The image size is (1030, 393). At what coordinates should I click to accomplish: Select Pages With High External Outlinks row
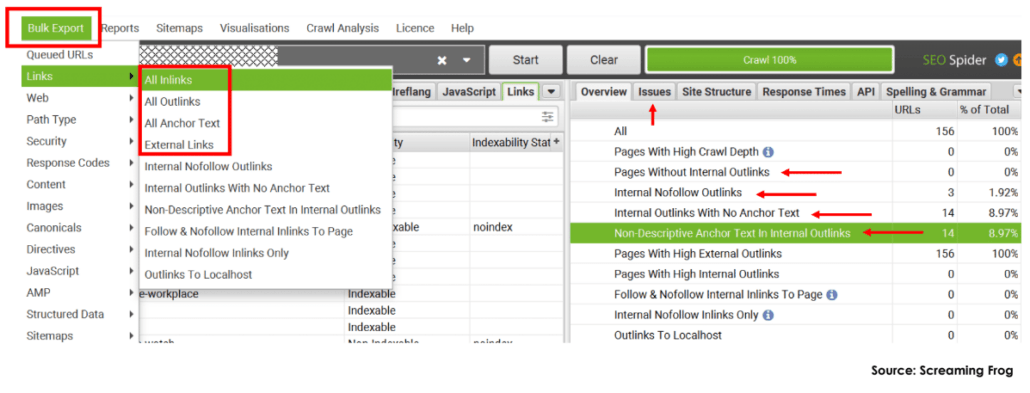pyautogui.click(x=796, y=254)
